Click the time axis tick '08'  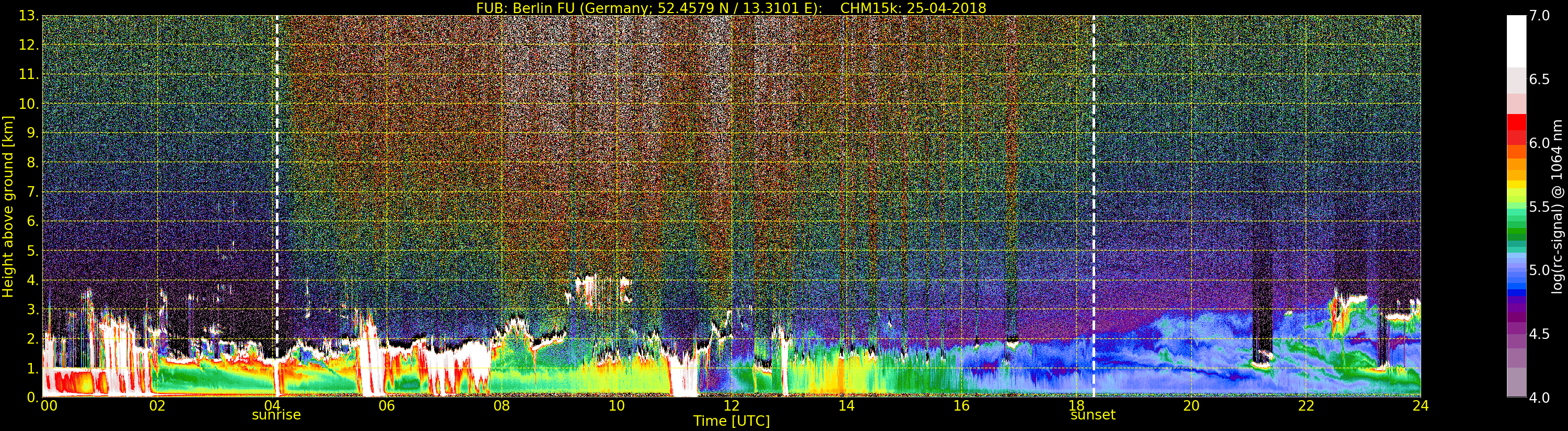click(502, 405)
